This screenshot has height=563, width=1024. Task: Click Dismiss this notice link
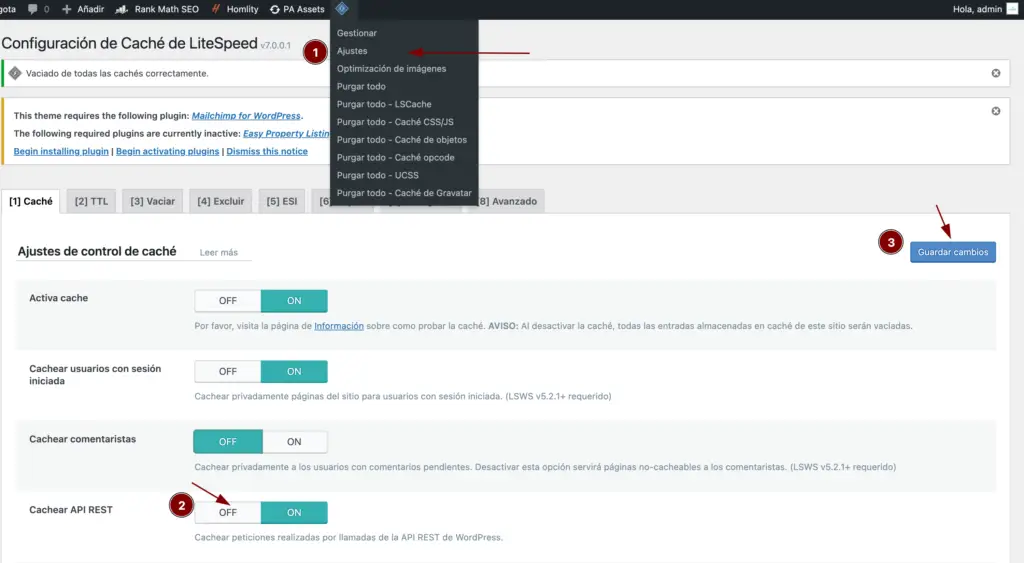pyautogui.click(x=266, y=151)
